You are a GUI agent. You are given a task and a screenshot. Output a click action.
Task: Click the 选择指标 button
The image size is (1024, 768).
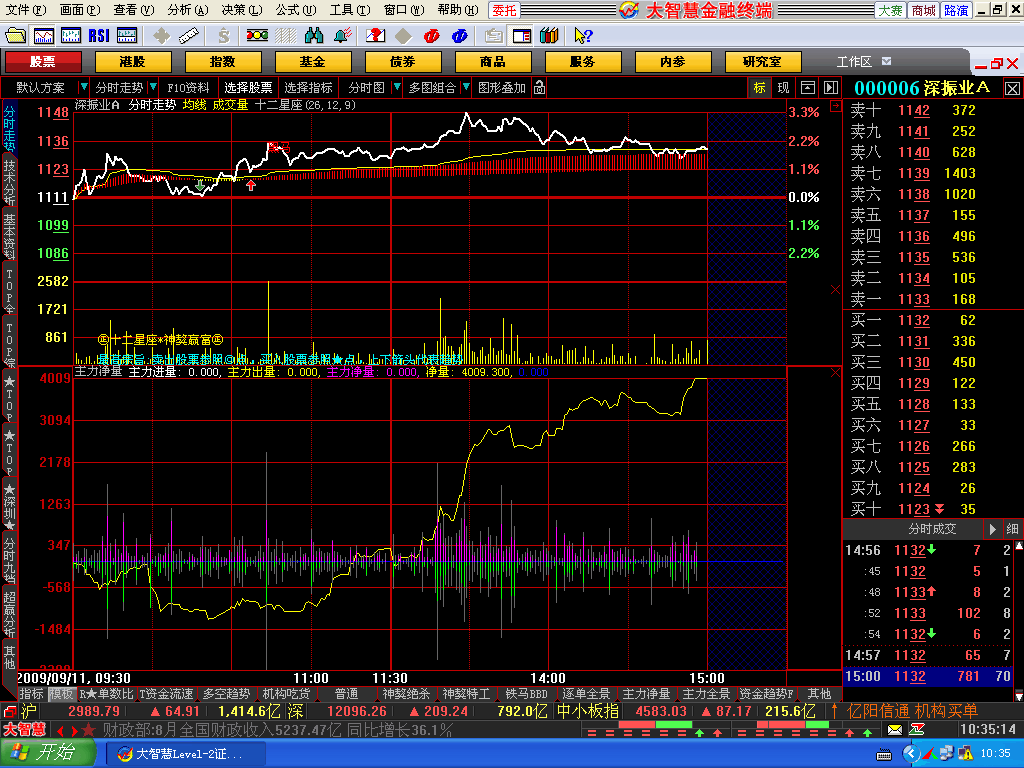pos(309,88)
